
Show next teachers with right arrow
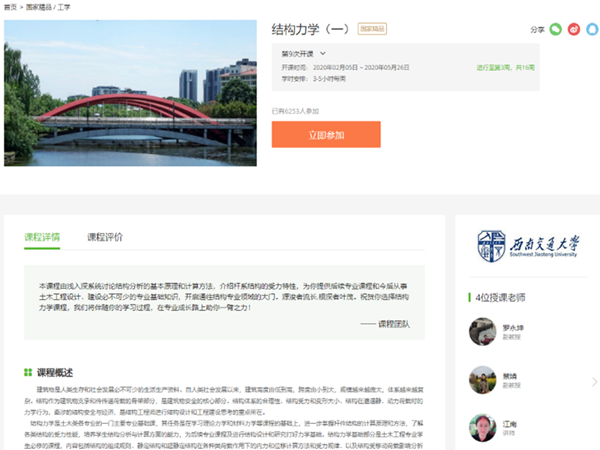coord(594,381)
